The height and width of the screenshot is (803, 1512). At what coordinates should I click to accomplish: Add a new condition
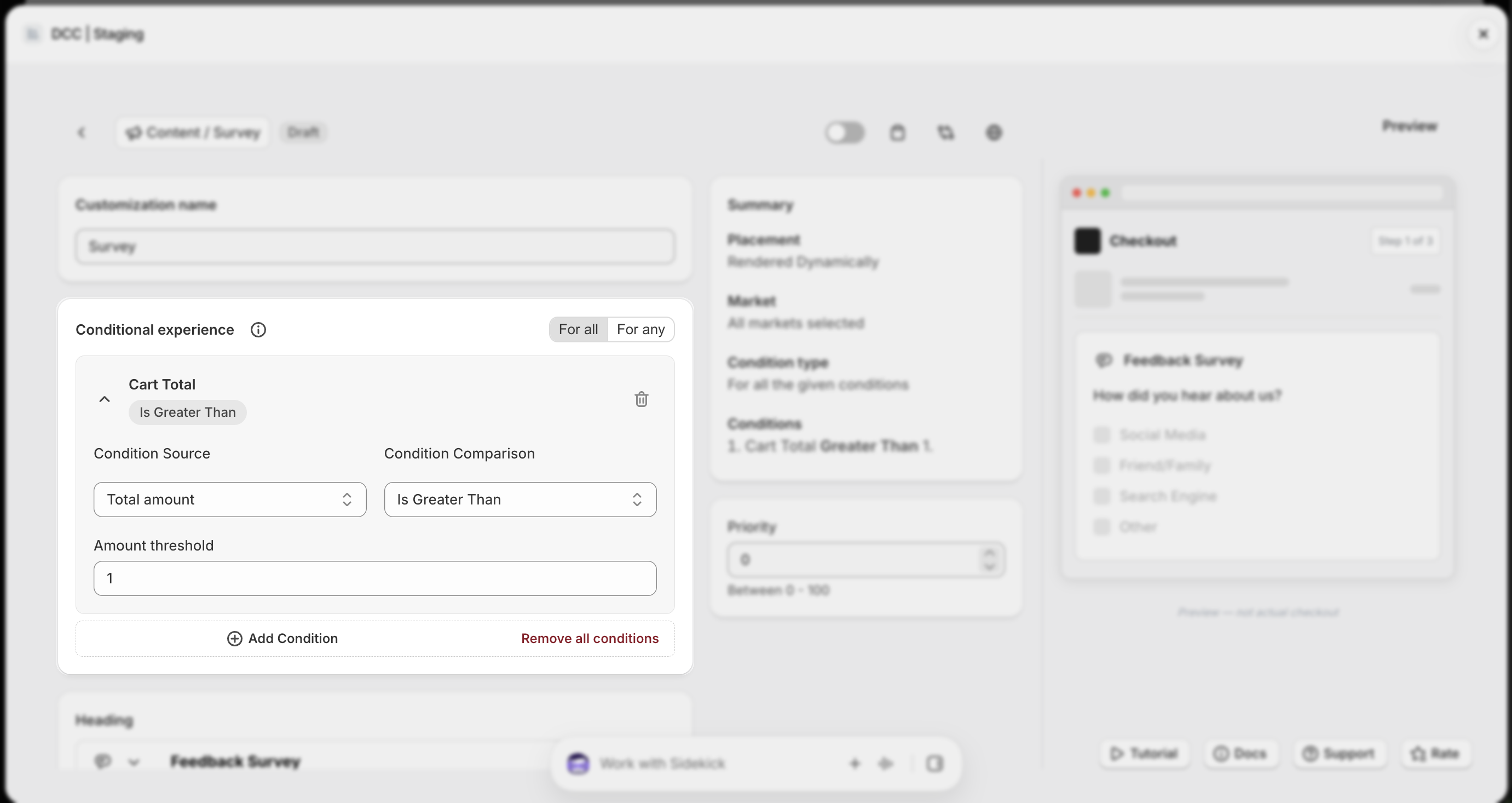[x=282, y=639]
